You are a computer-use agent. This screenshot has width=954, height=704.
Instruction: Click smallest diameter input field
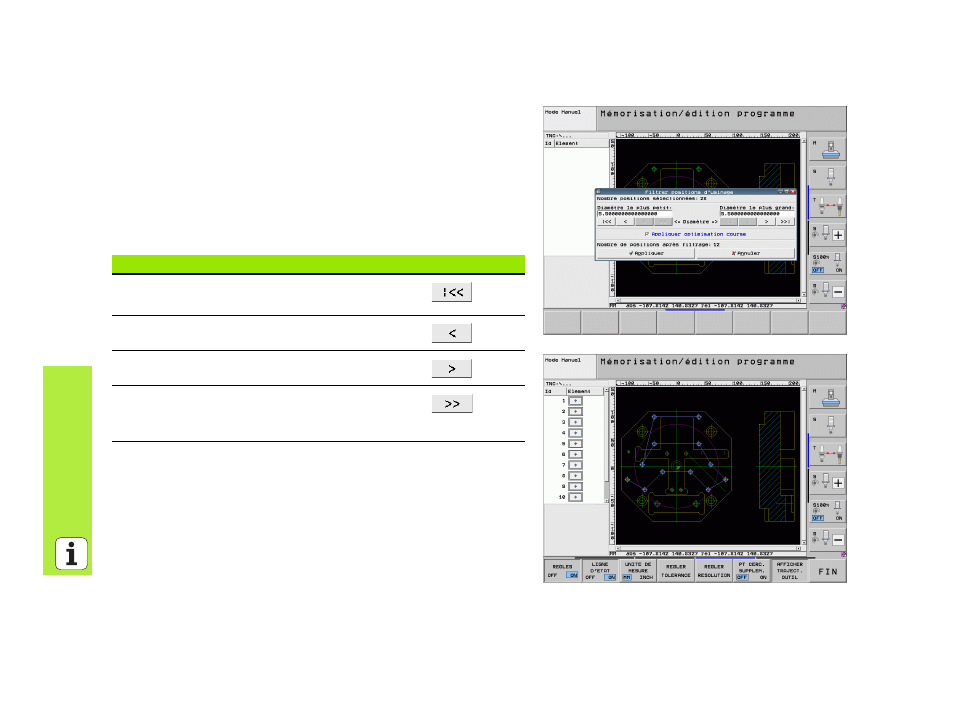[x=634, y=214]
